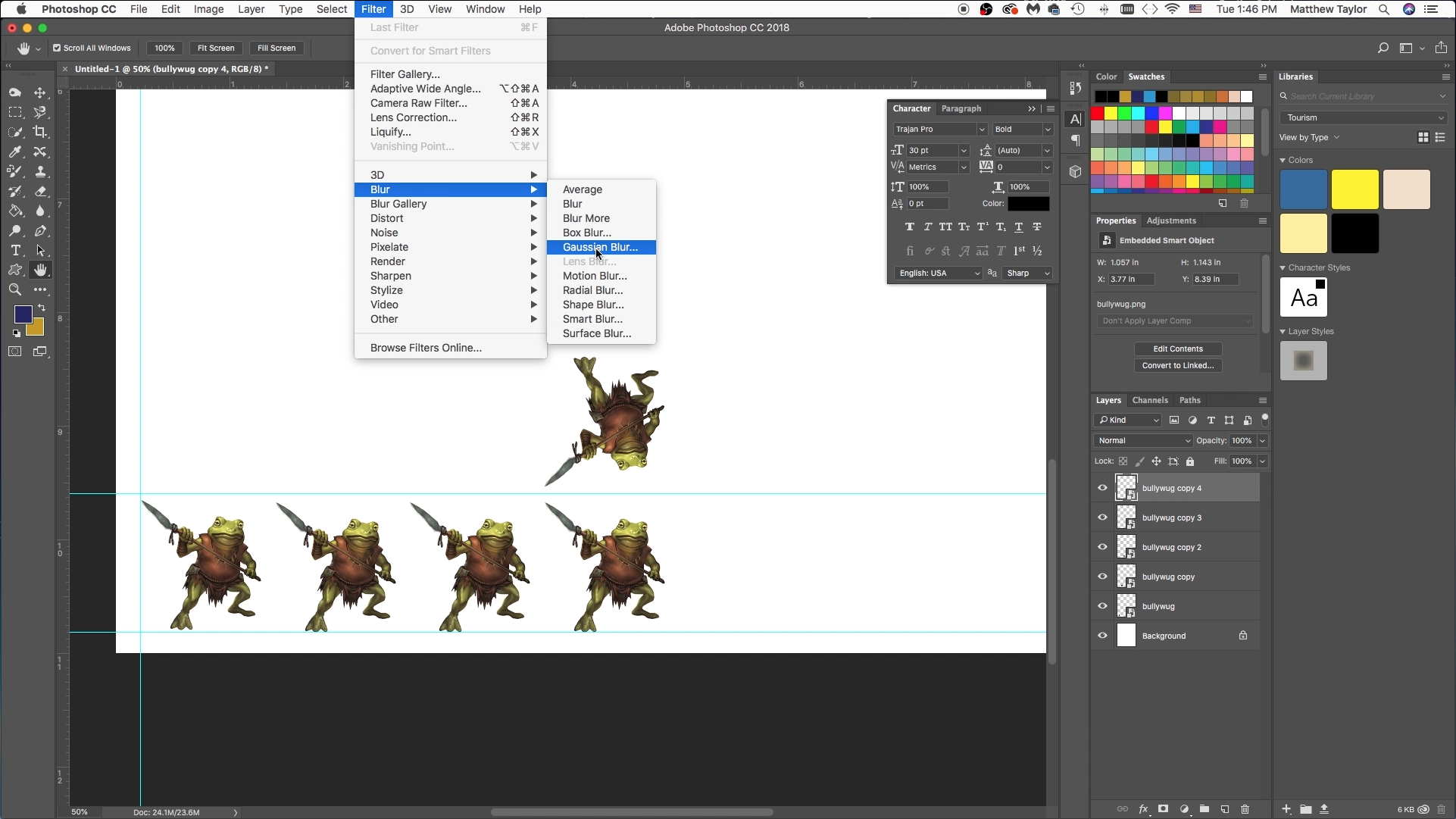Select the Clone Stamp tool

click(x=40, y=171)
